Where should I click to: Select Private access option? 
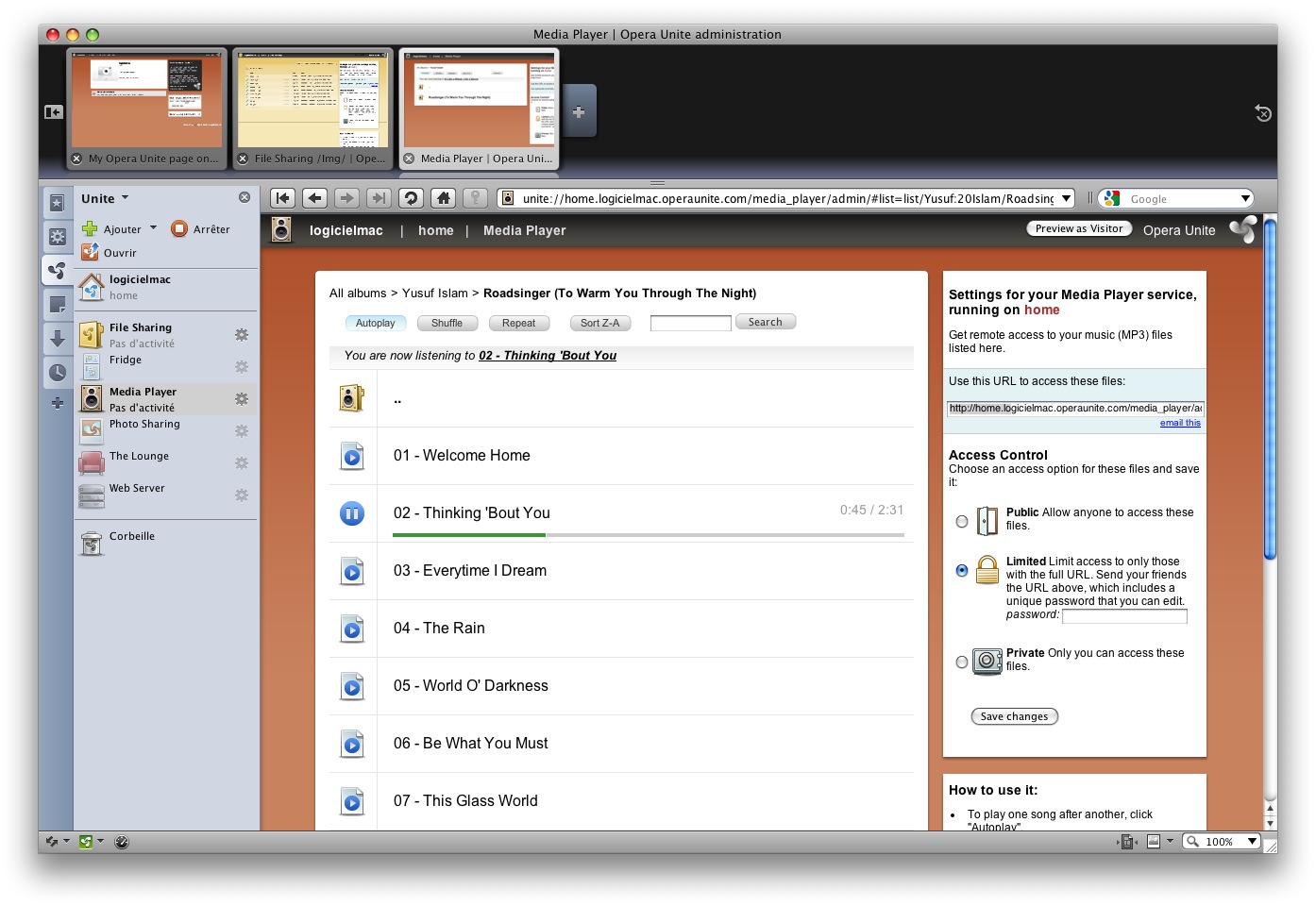point(962,662)
